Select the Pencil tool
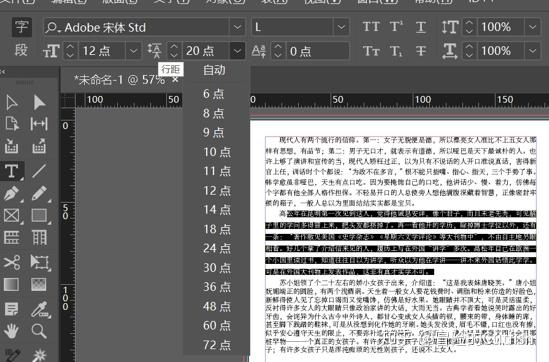This screenshot has width=549, height=362. (x=39, y=193)
